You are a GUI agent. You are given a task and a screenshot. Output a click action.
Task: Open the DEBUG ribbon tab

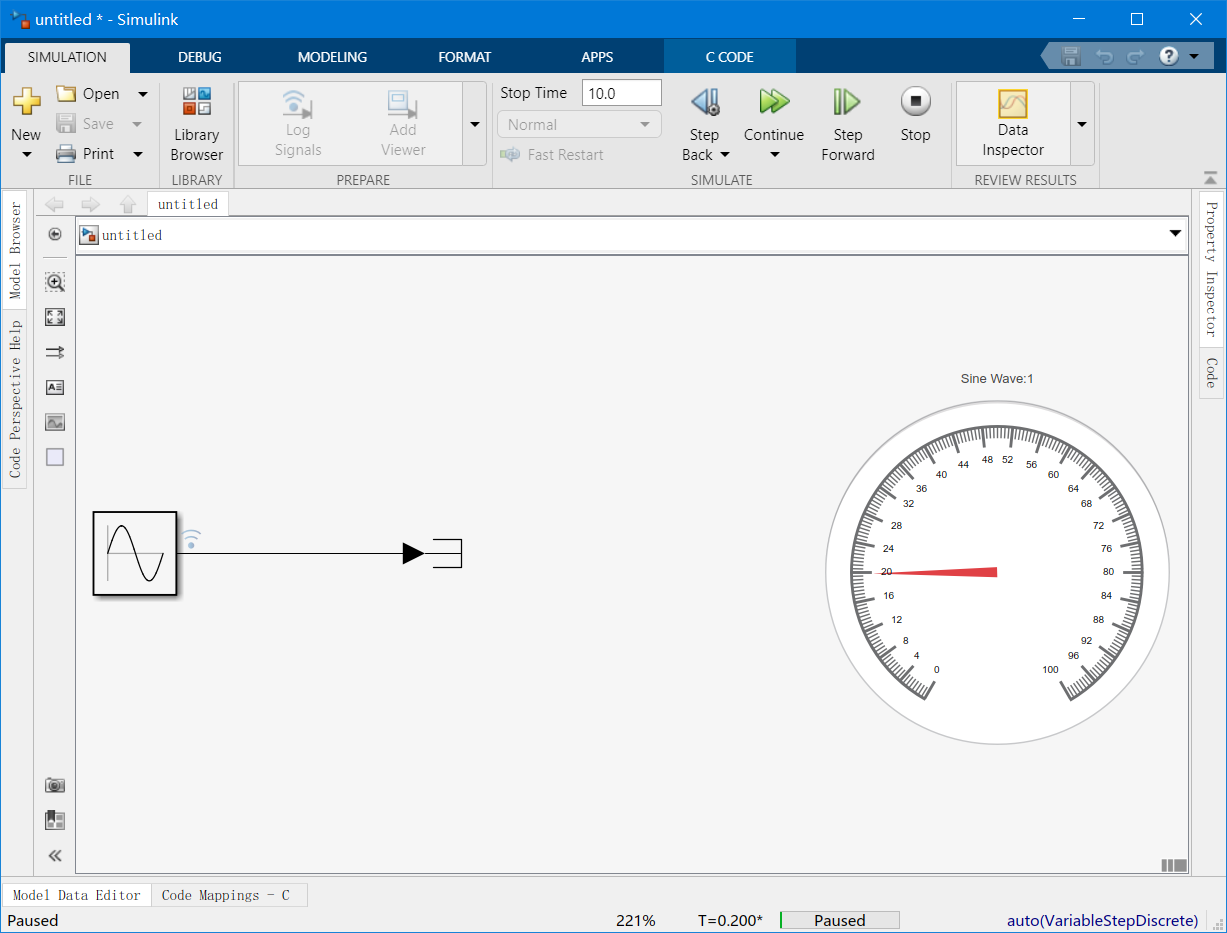(200, 57)
